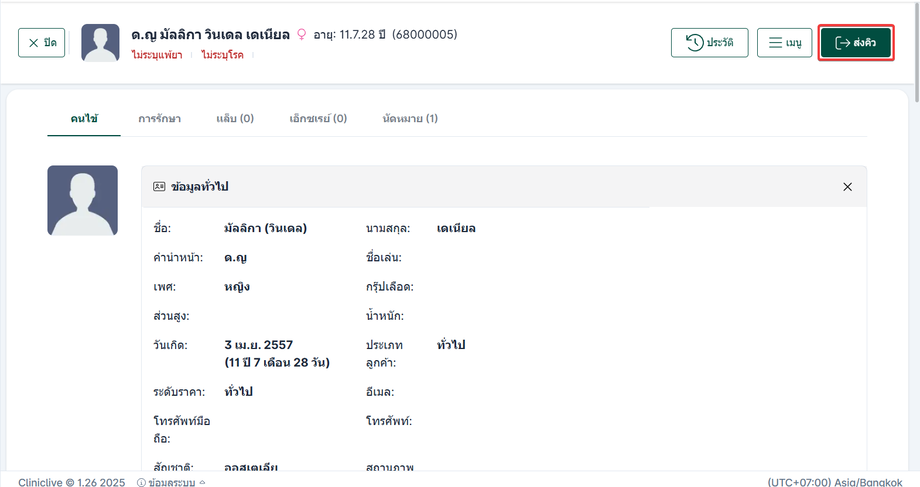Click the large patient profile photo
Viewport: 920px width, 487px height.
coord(82,200)
